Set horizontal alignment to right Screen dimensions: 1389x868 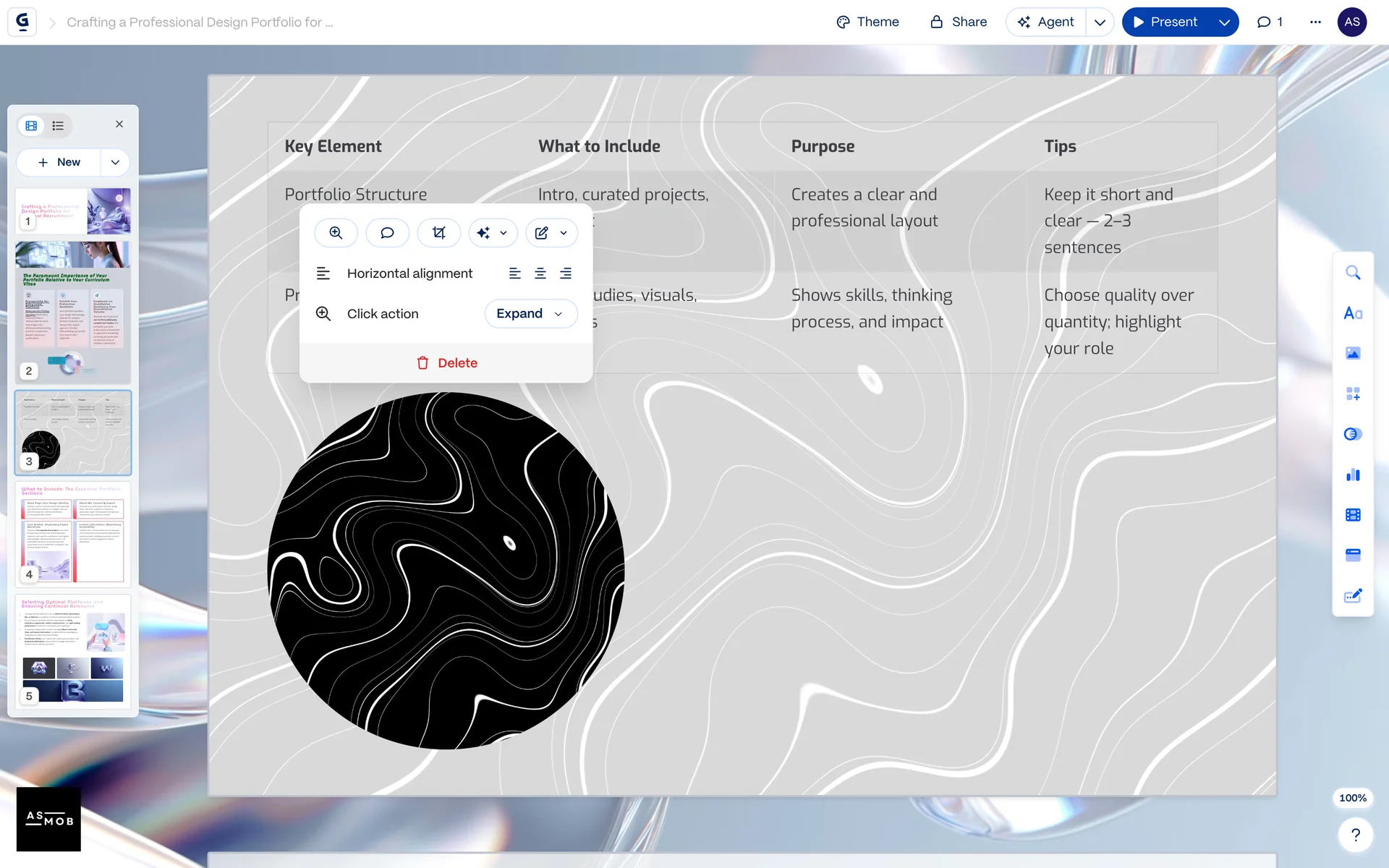[x=566, y=273]
